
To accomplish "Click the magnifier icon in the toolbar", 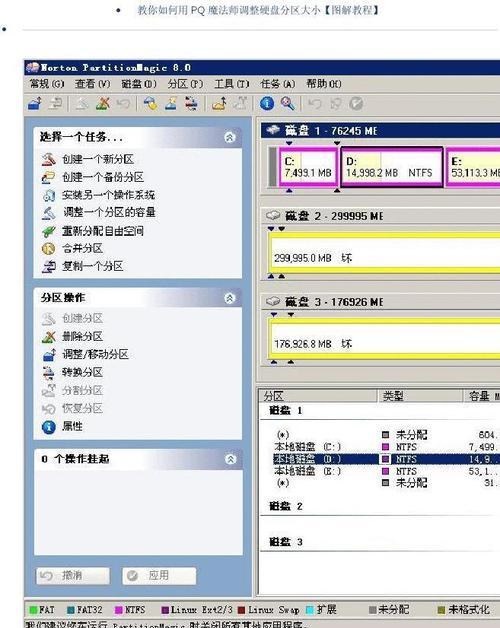I will pyautogui.click(x=287, y=104).
